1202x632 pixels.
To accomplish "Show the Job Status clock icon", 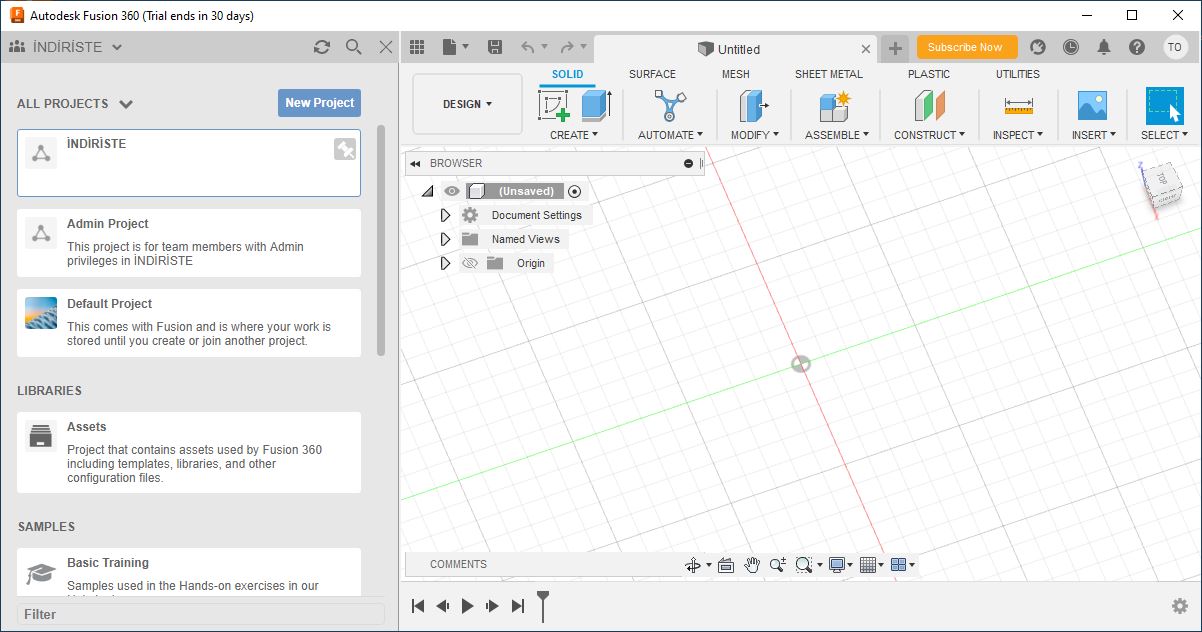I will point(1071,47).
